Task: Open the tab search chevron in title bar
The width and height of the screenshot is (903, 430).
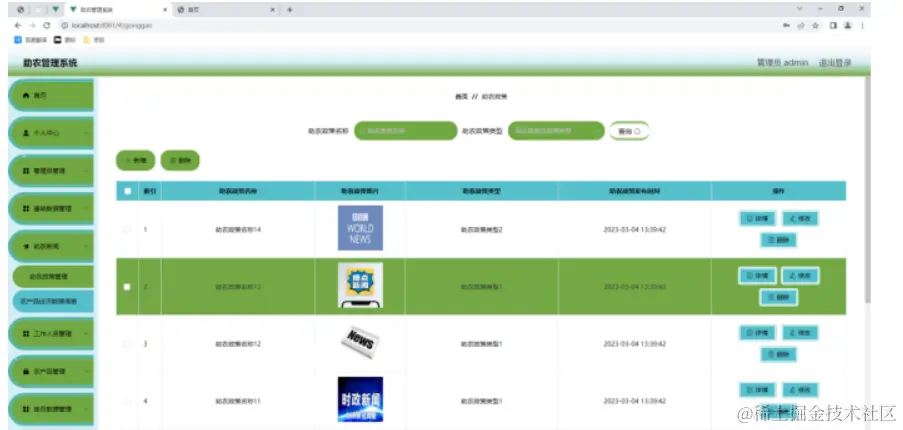Action: 800,9
